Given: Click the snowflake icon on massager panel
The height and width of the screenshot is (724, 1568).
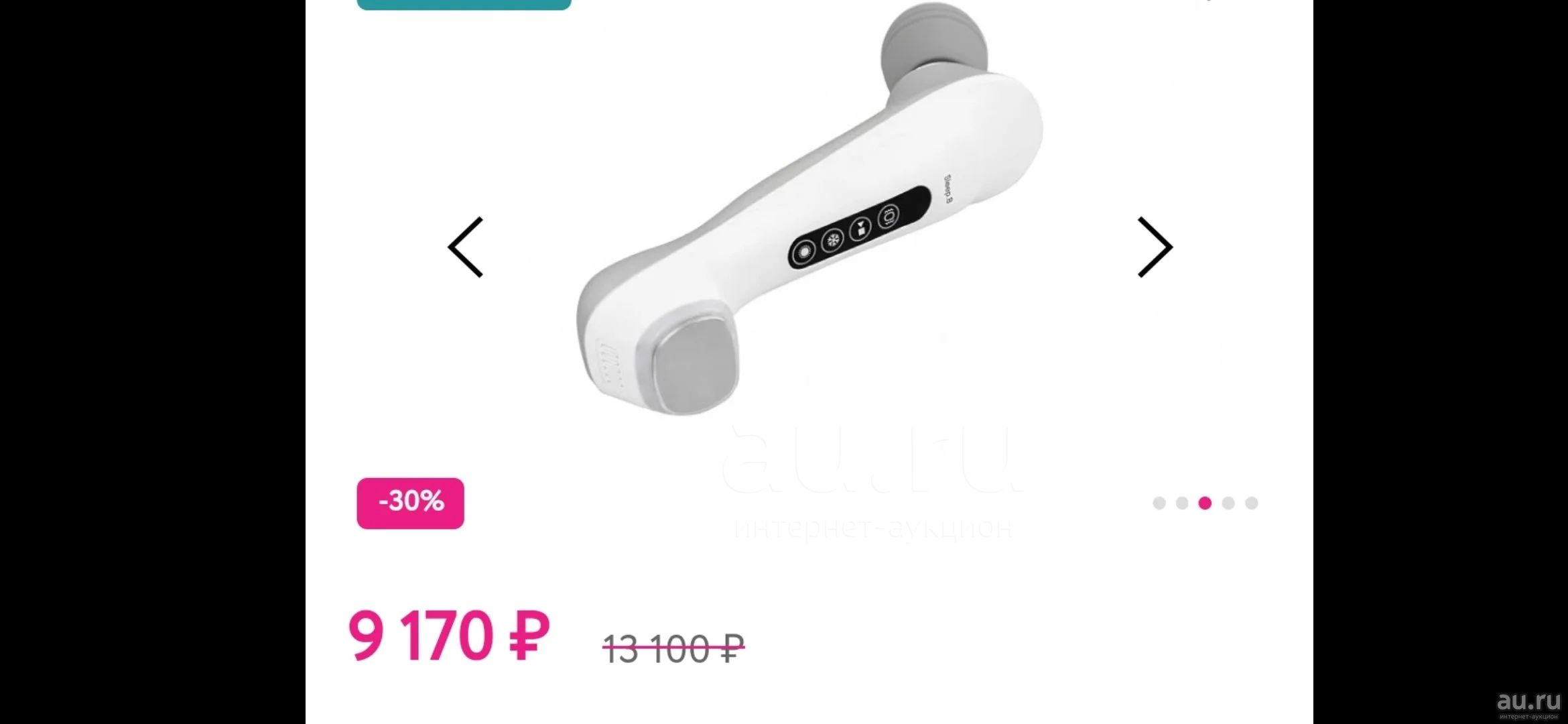Looking at the screenshot, I should 832,239.
